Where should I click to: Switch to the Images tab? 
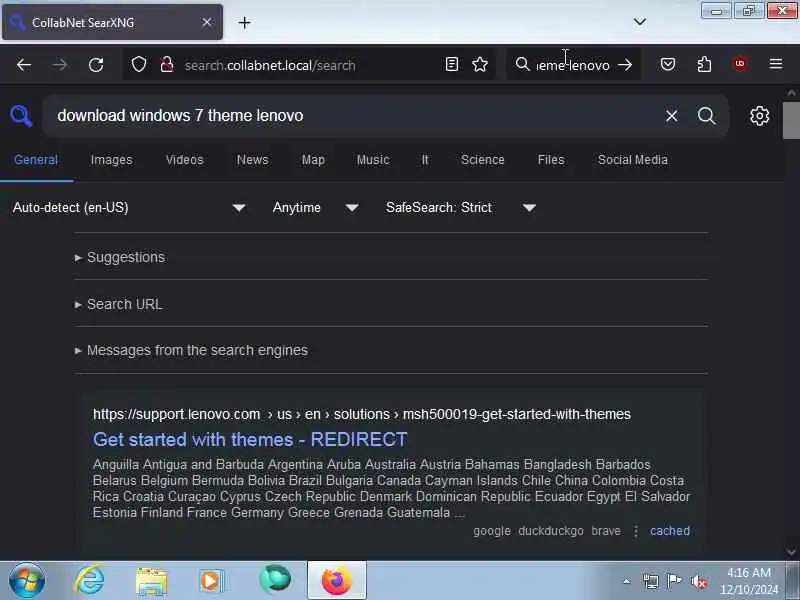tap(112, 160)
